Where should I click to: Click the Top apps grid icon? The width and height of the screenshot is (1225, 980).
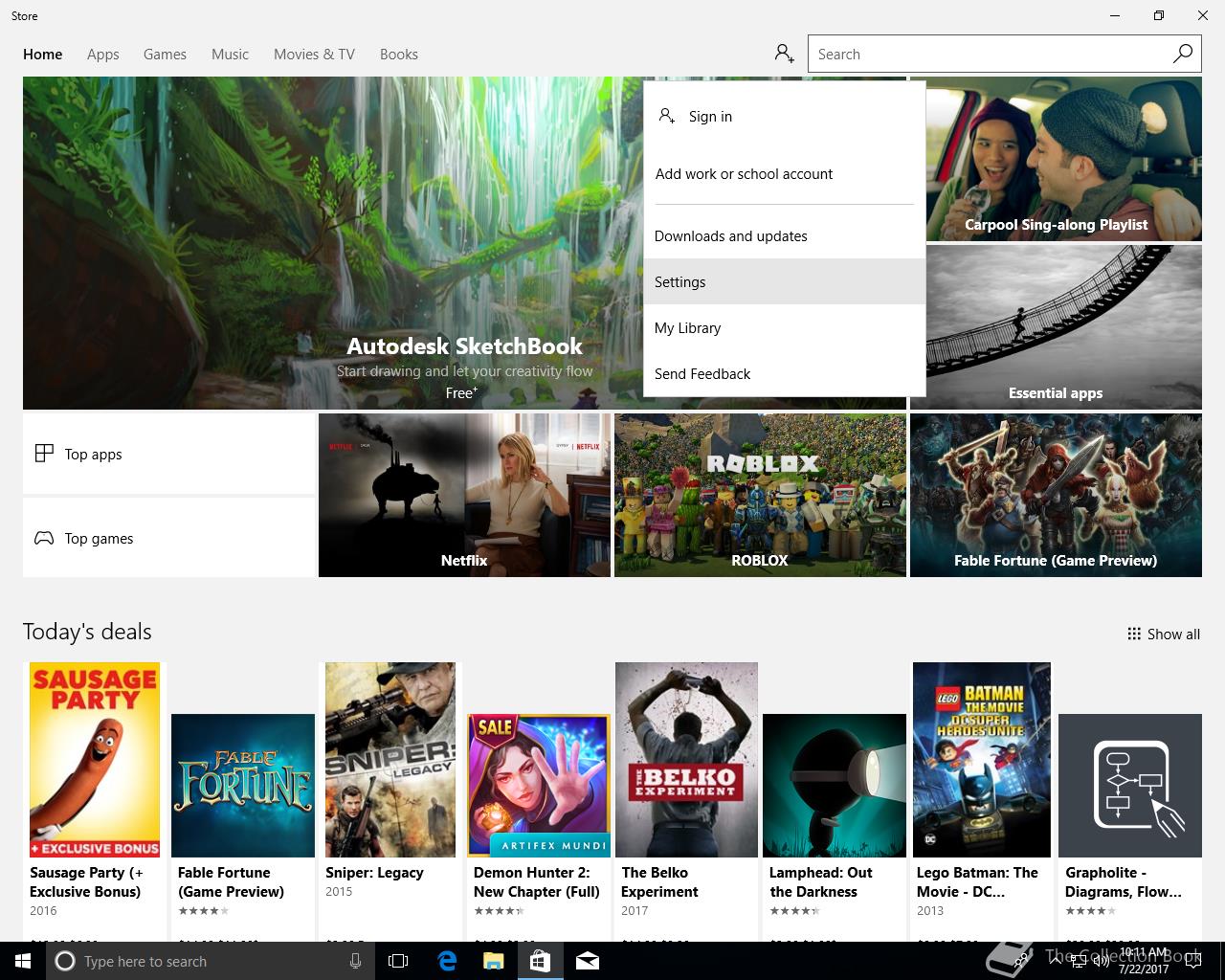coord(44,454)
